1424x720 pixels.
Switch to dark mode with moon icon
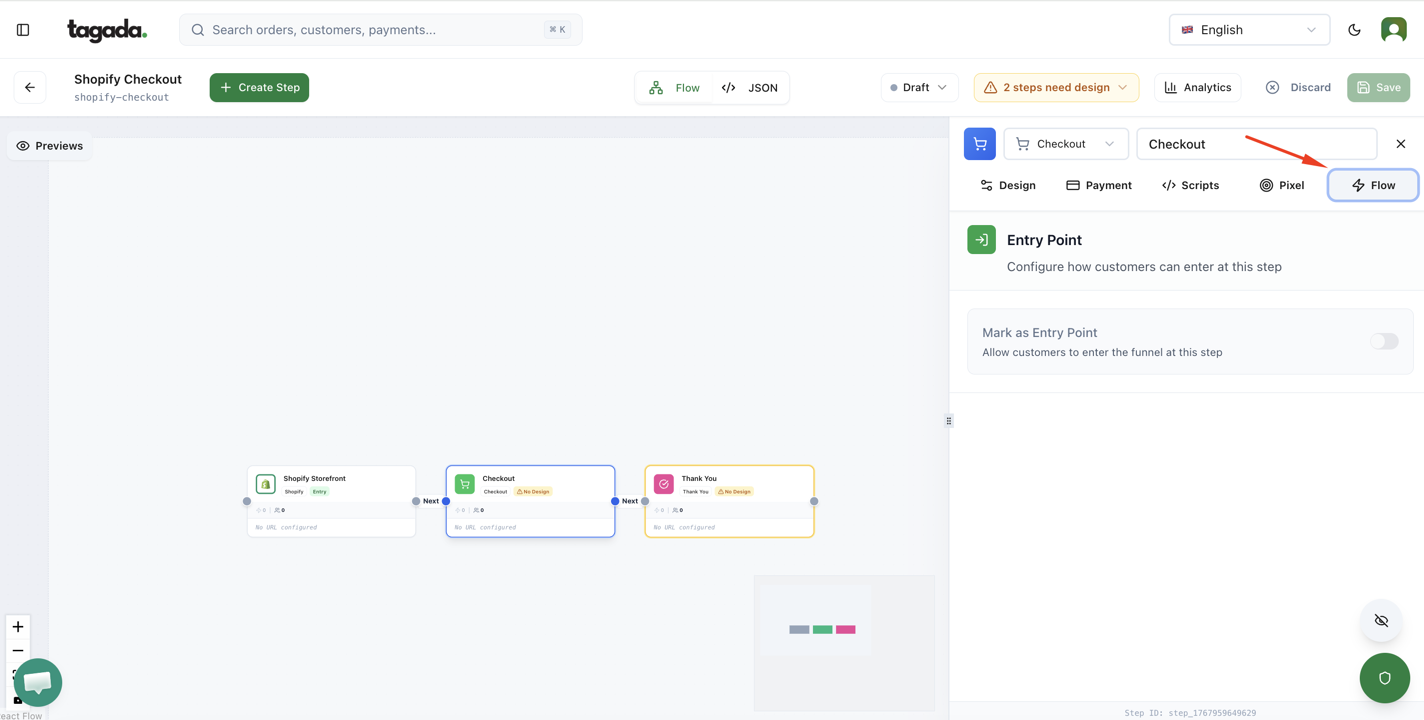tap(1354, 30)
